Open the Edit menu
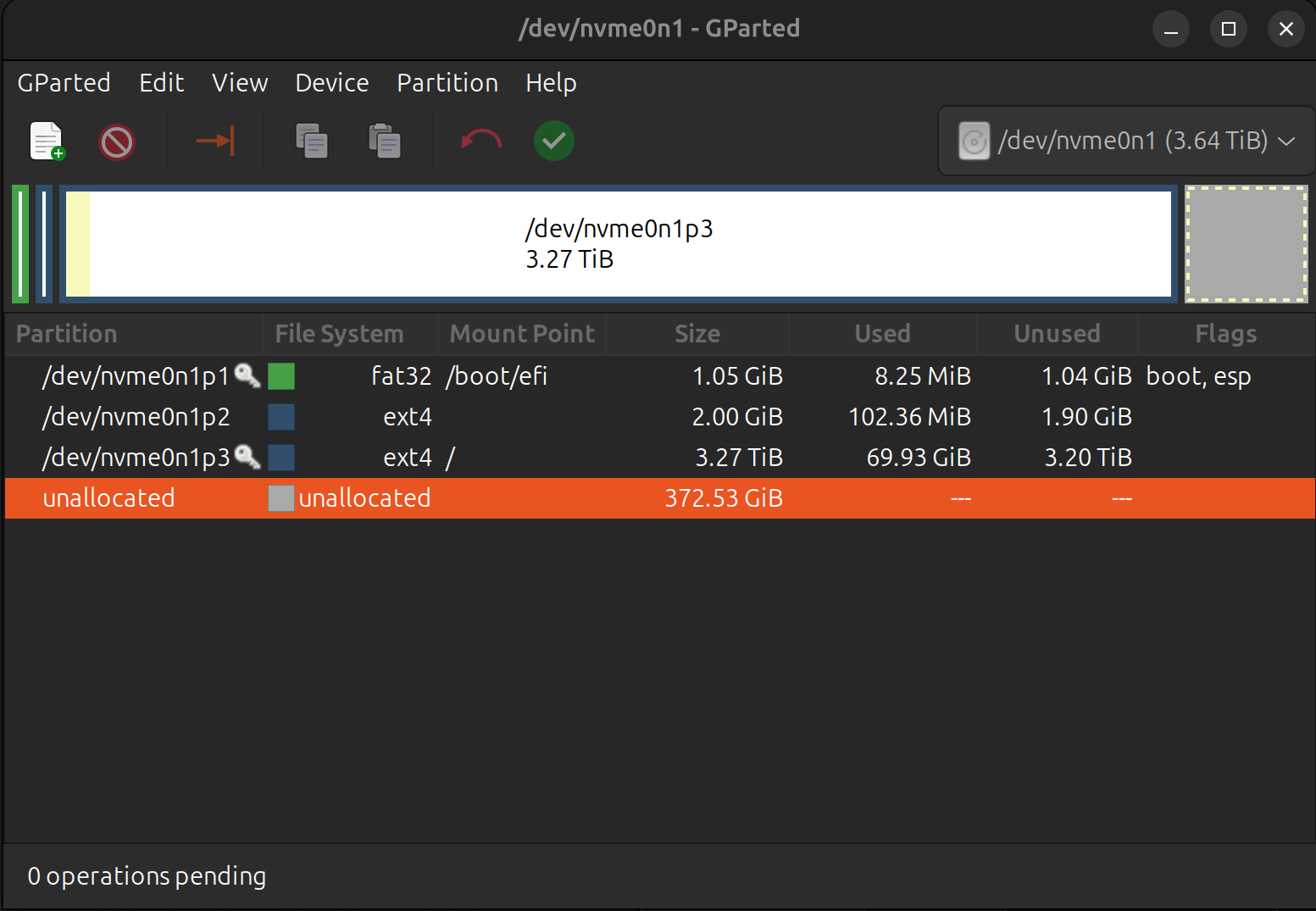 coord(162,83)
